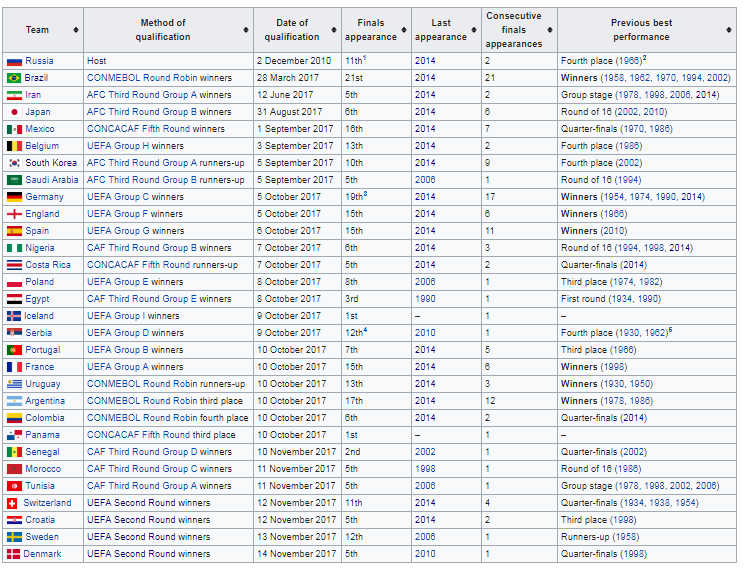Click the Saudi Arabia flag icon
Viewport: 746px width, 568px height.
[x=14, y=180]
